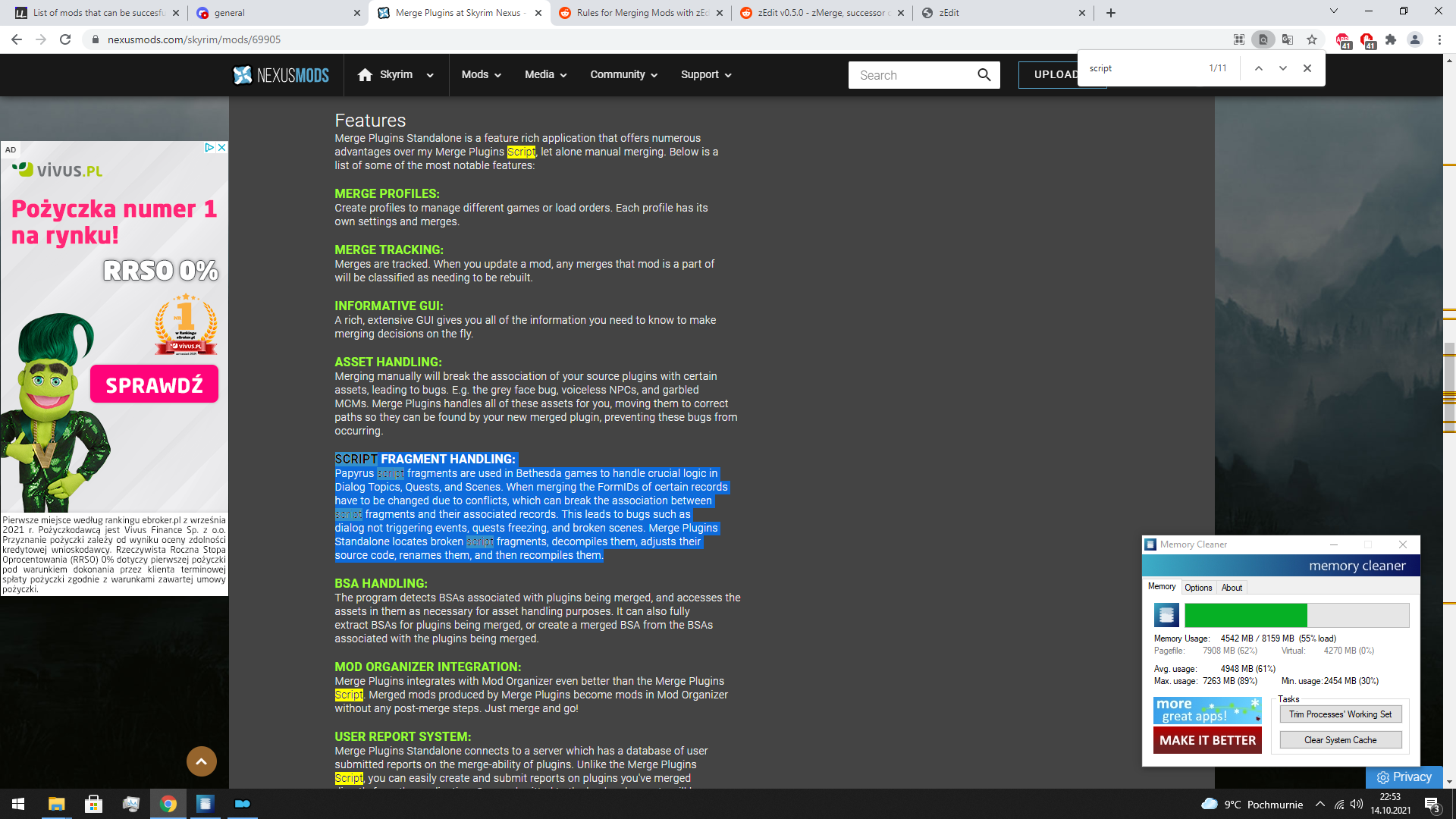Bookmark this page with star icon
The width and height of the screenshot is (1456, 819).
coord(1312,39)
